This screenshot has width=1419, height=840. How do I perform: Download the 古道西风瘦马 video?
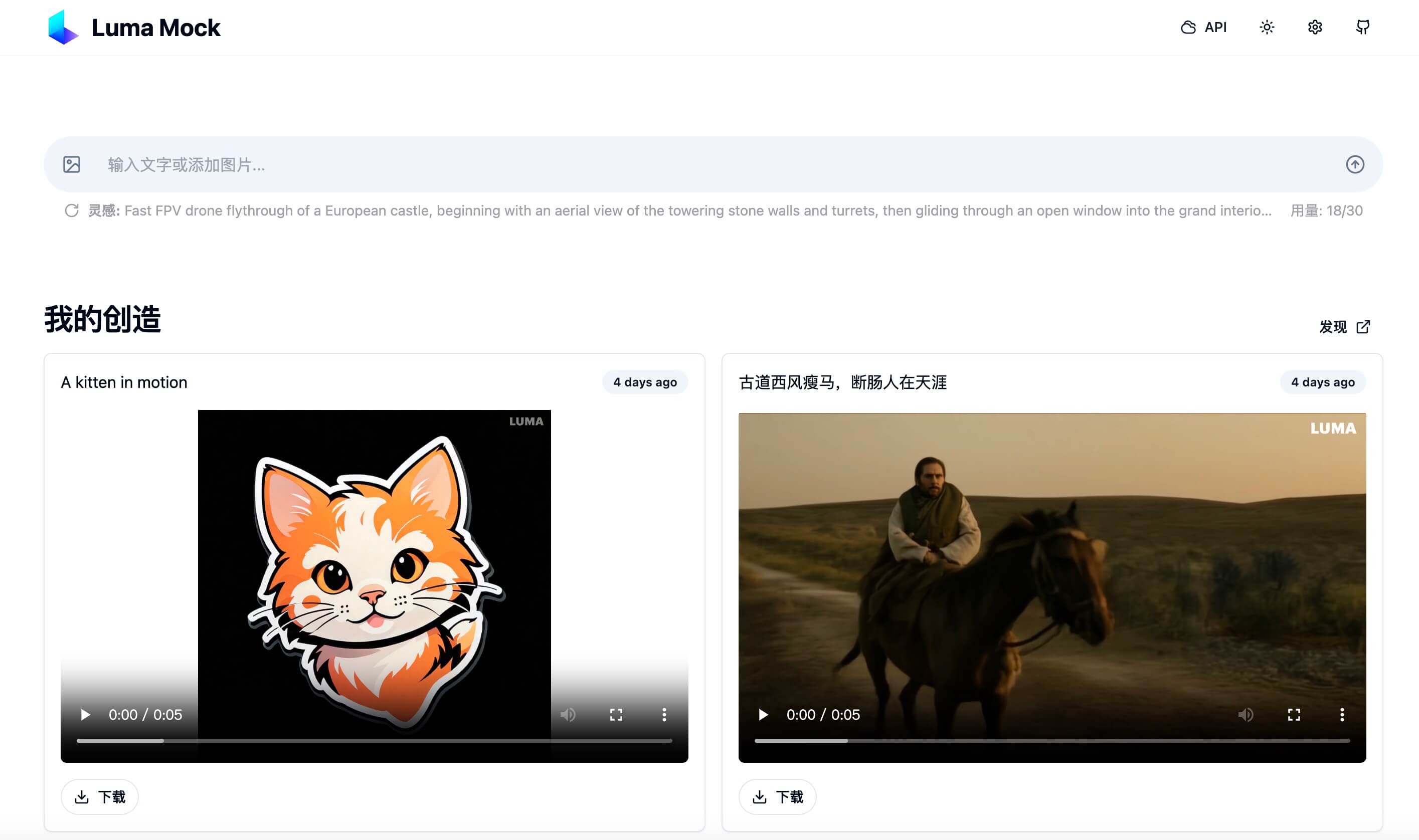778,797
